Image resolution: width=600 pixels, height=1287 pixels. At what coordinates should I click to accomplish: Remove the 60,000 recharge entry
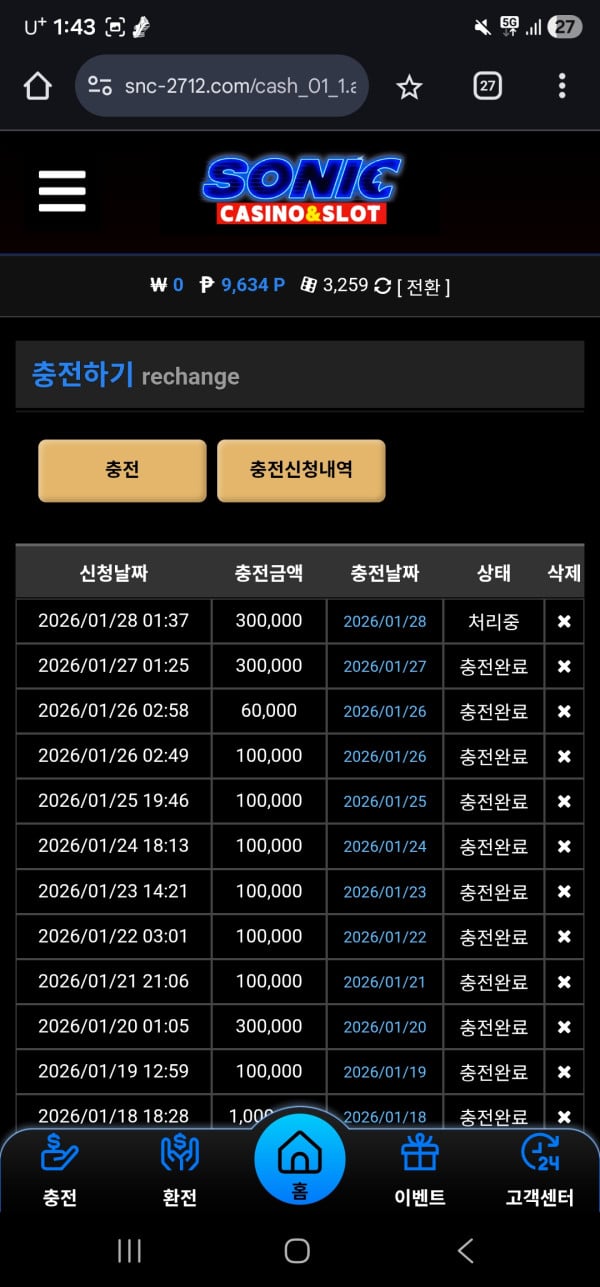point(564,711)
